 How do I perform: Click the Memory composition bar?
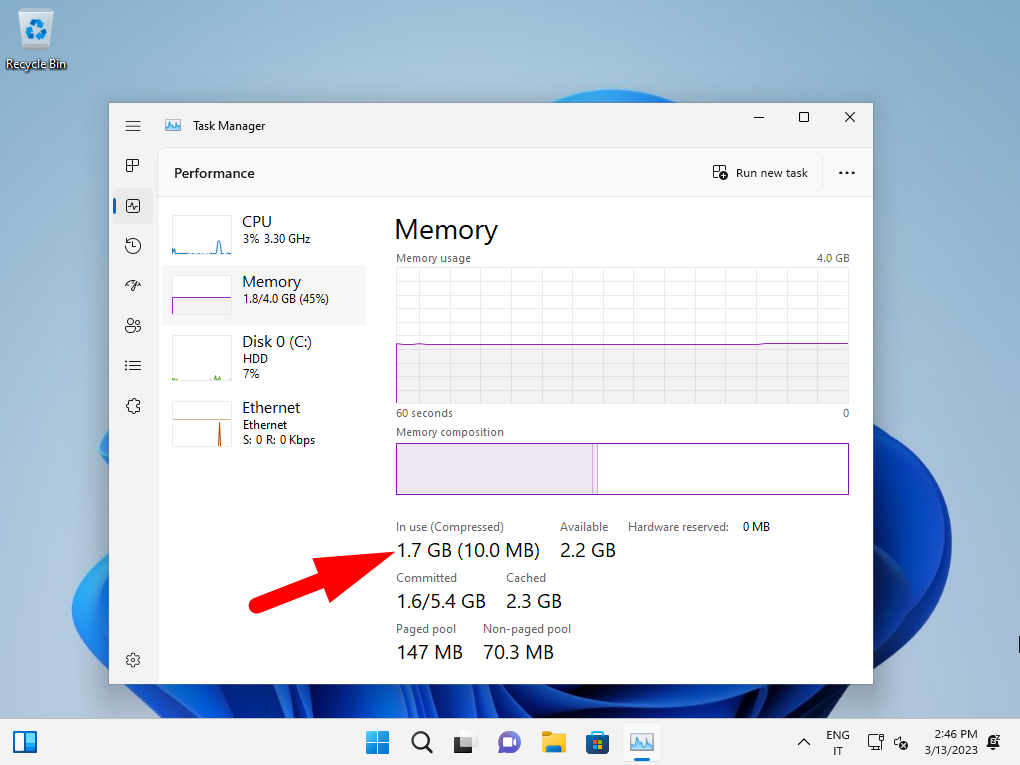click(622, 469)
